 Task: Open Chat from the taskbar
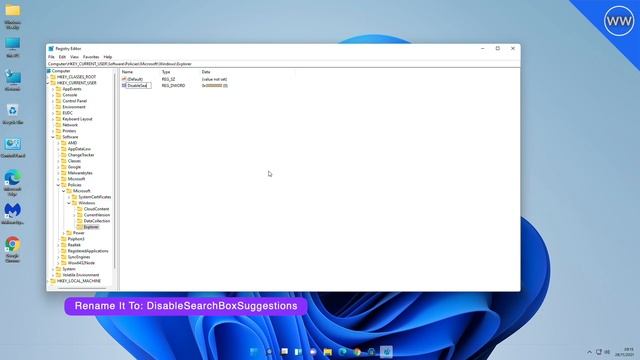(x=313, y=352)
